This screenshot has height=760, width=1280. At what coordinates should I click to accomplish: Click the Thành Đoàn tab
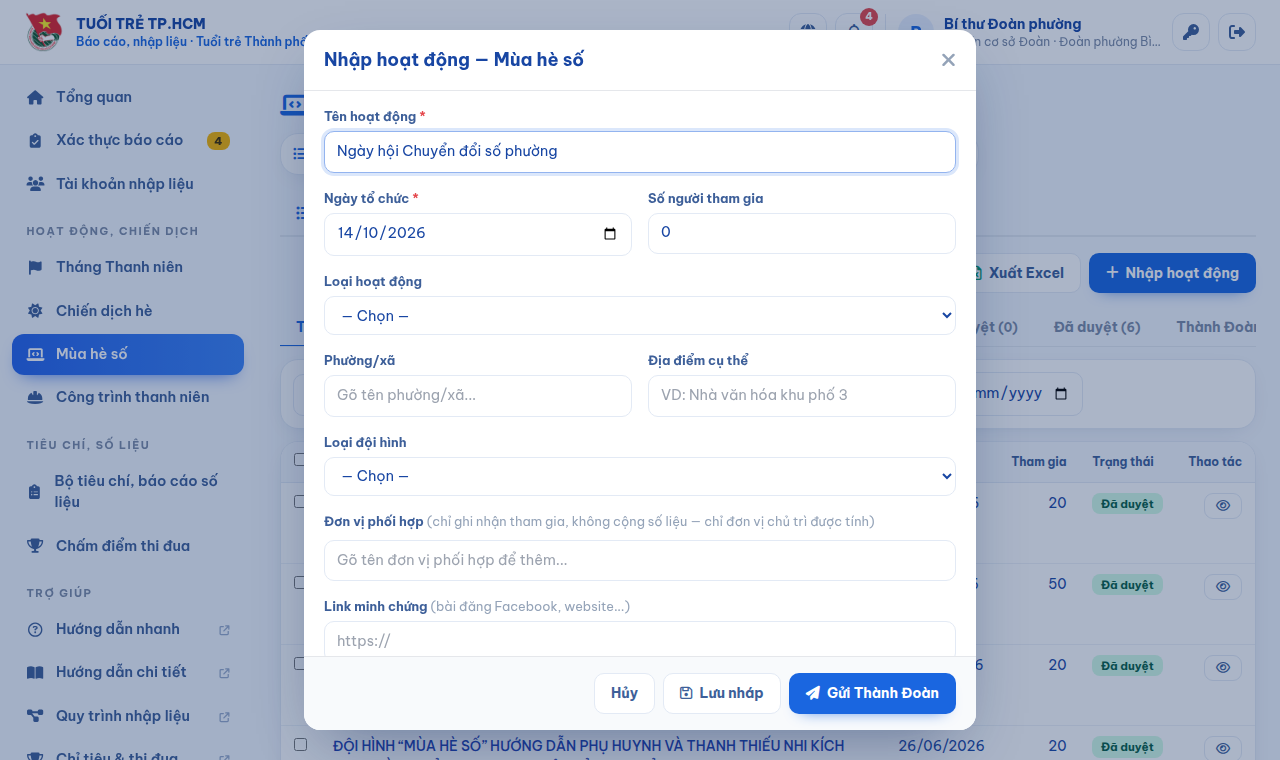1216,327
